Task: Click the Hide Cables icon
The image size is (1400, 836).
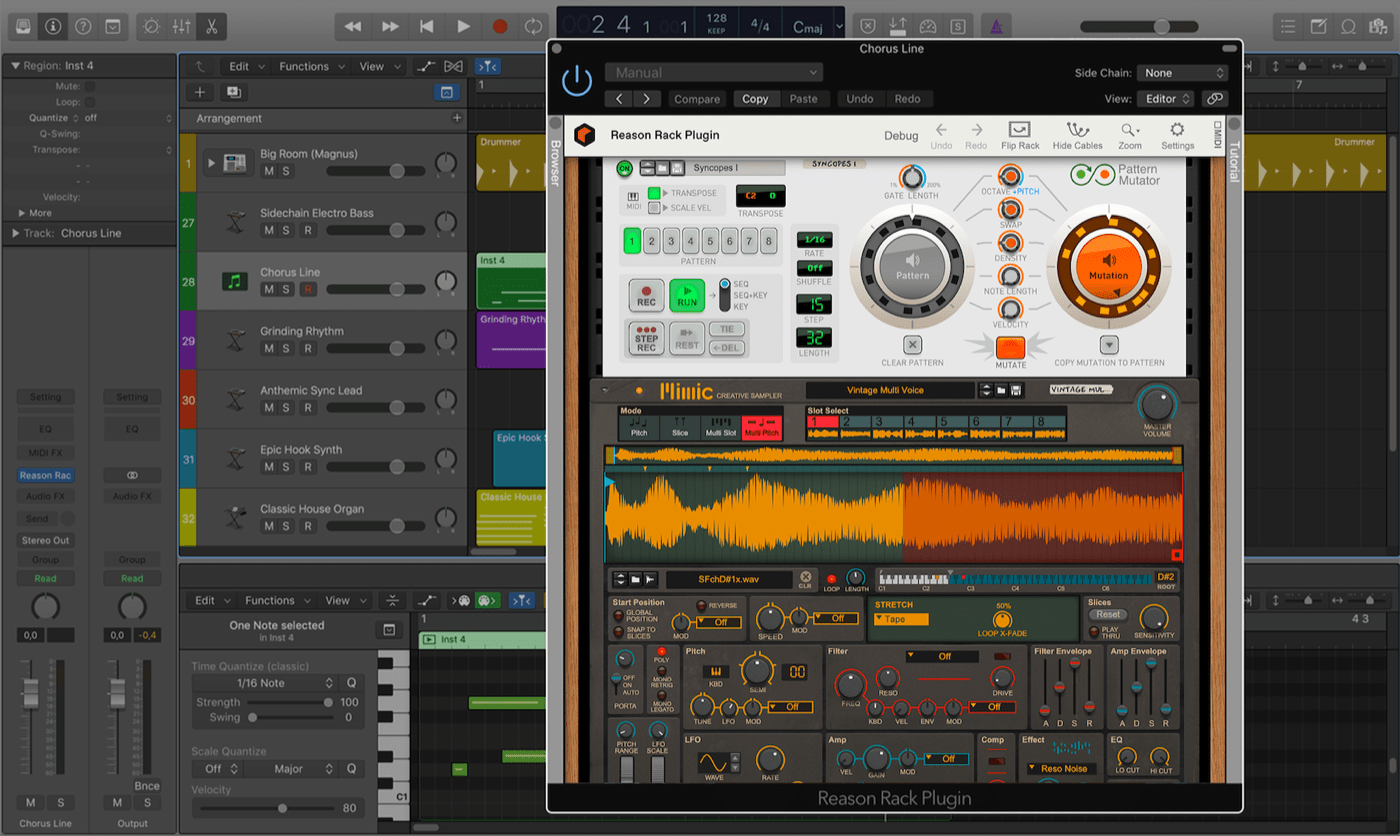Action: (1077, 131)
